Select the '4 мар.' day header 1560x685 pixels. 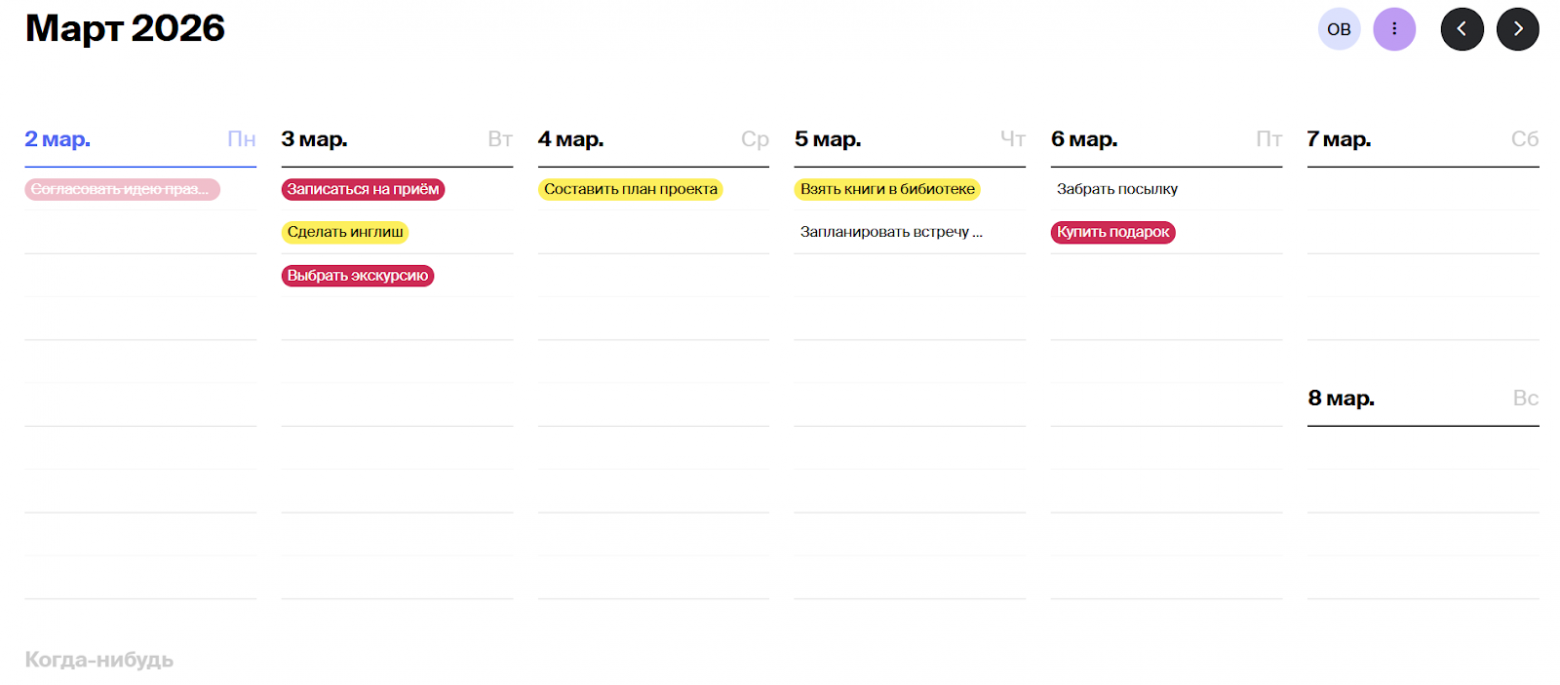571,139
